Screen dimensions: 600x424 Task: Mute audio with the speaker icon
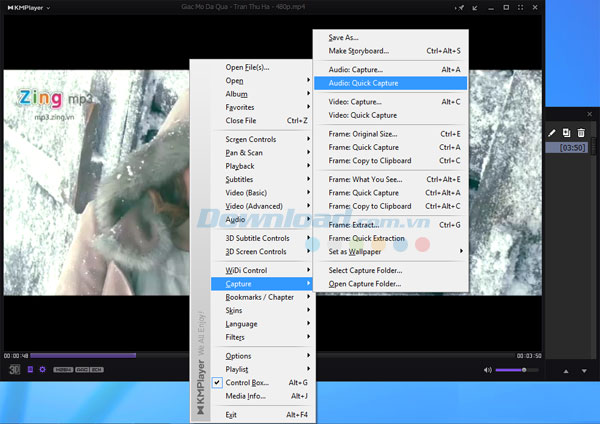point(488,370)
